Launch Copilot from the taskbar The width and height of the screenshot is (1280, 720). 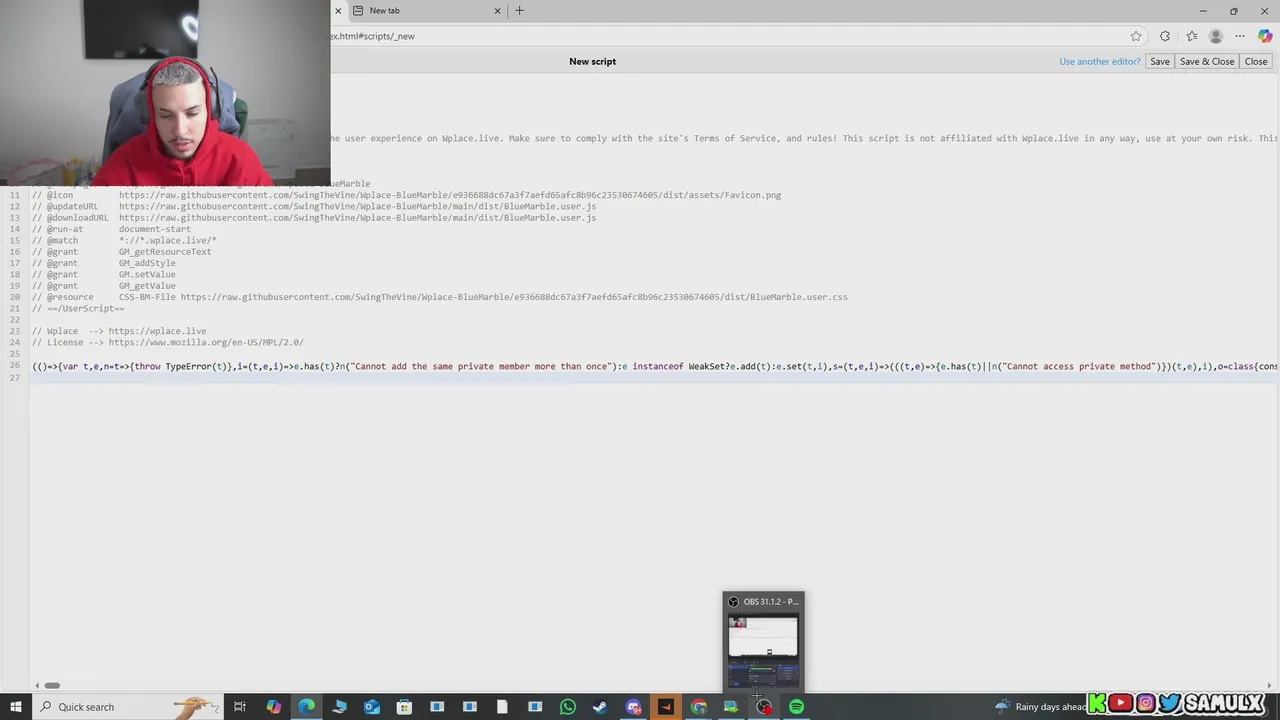273,707
